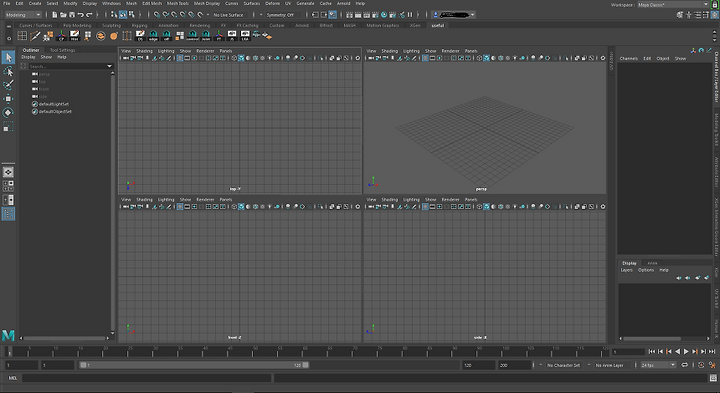Open the No Live Surface field dropdown
This screenshot has height=393, width=720.
pos(231,15)
